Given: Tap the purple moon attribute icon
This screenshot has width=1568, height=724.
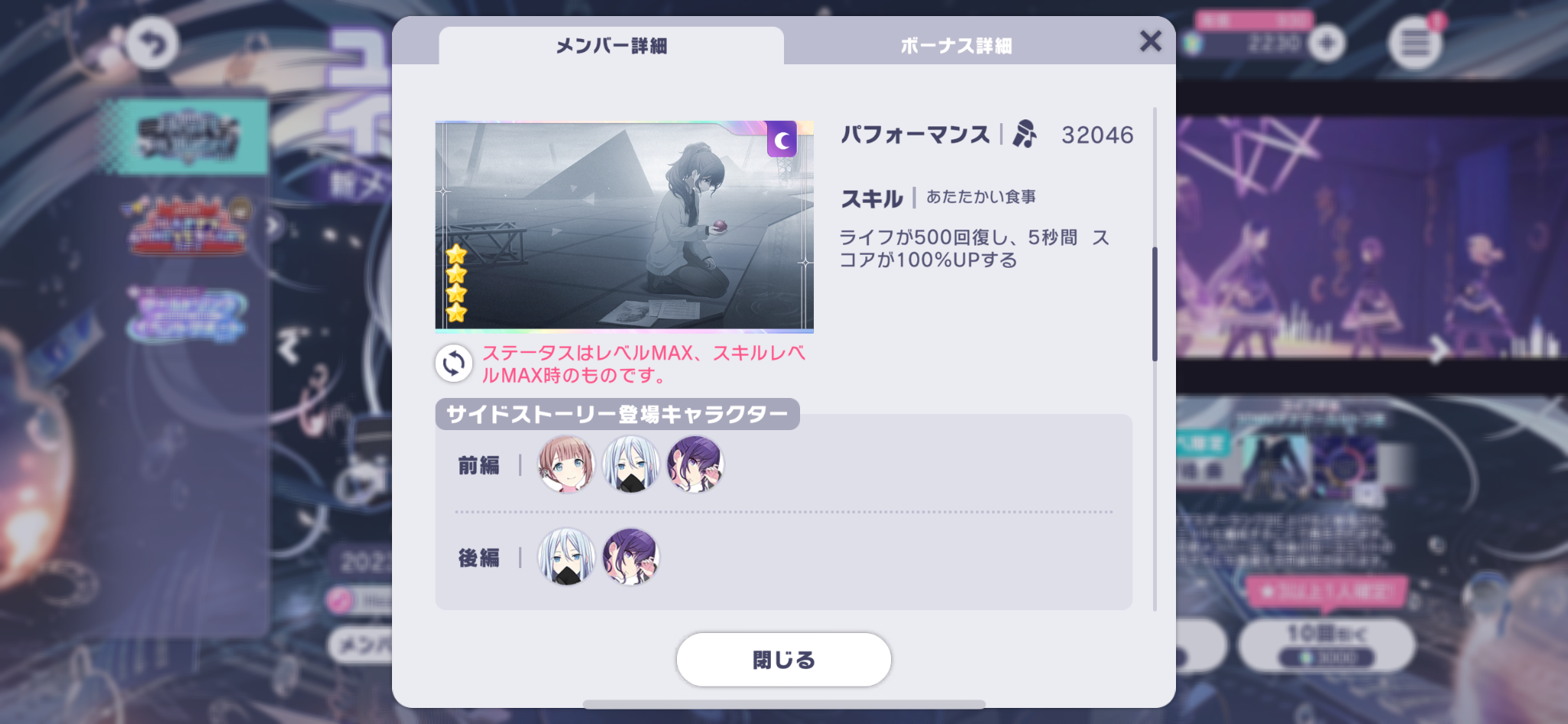Looking at the screenshot, I should [x=782, y=139].
